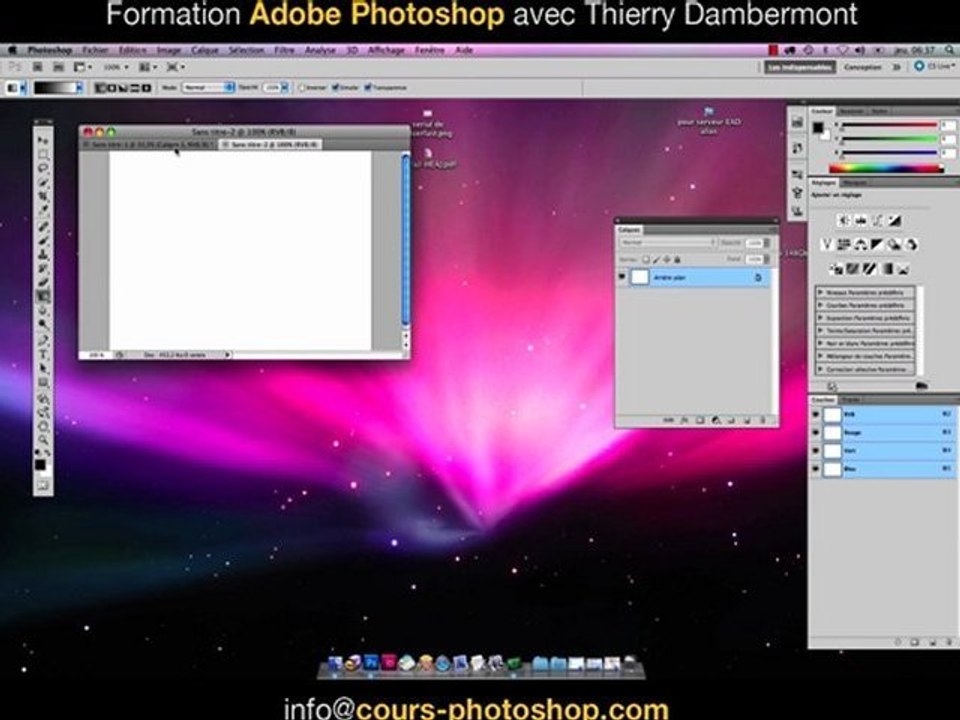This screenshot has width=960, height=720.
Task: Click lock all icon in Calques panel
Action: (677, 260)
